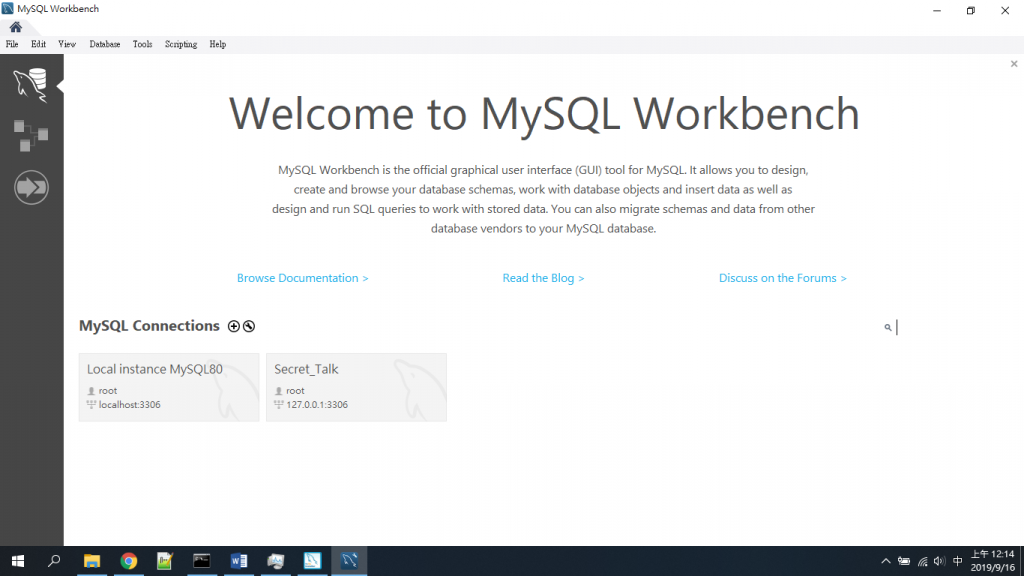Launch Google Chrome from taskbar

(x=129, y=561)
